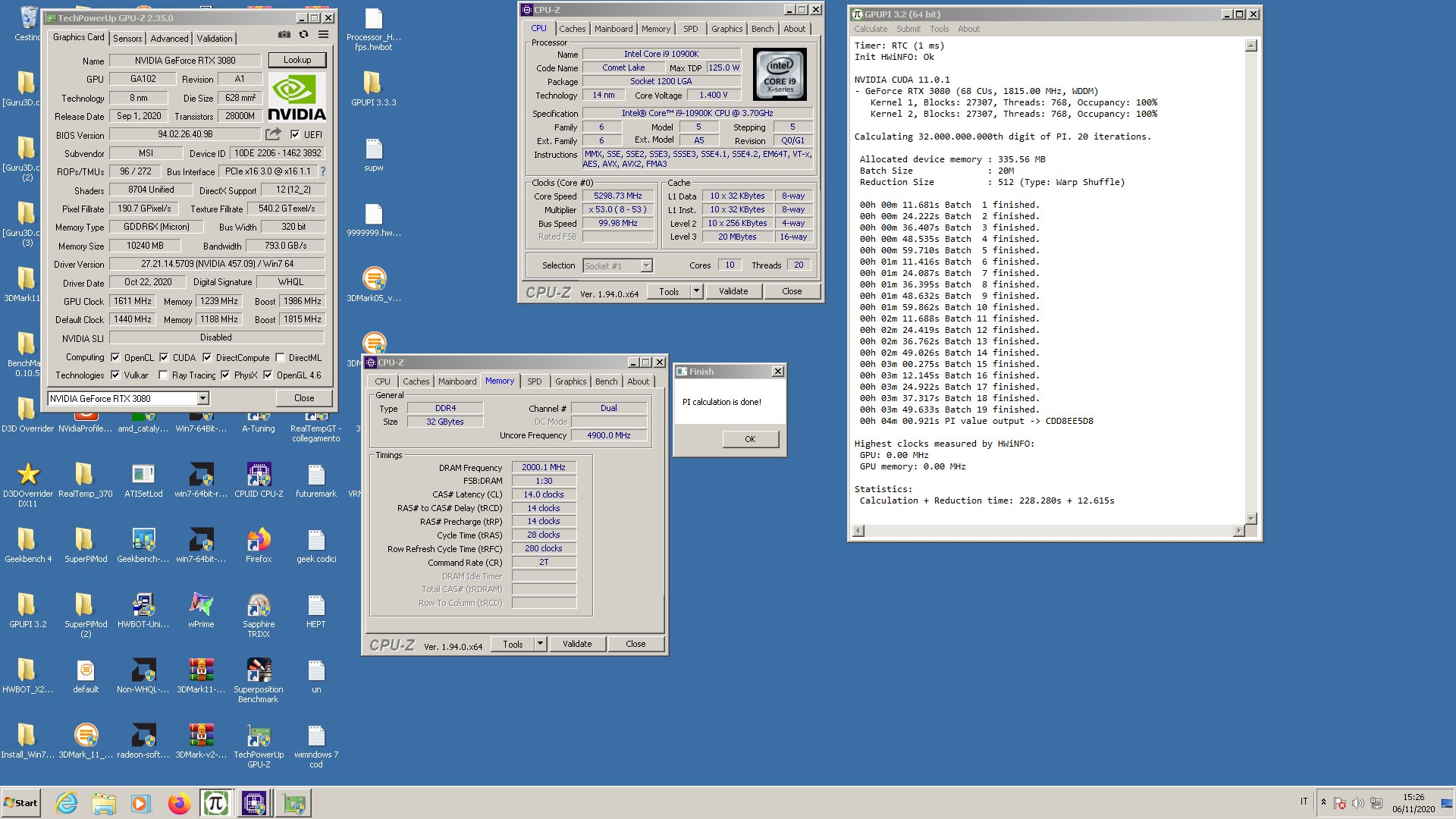Open the Submit menu in GPUPI
The width and height of the screenshot is (1456, 819).
(x=908, y=29)
